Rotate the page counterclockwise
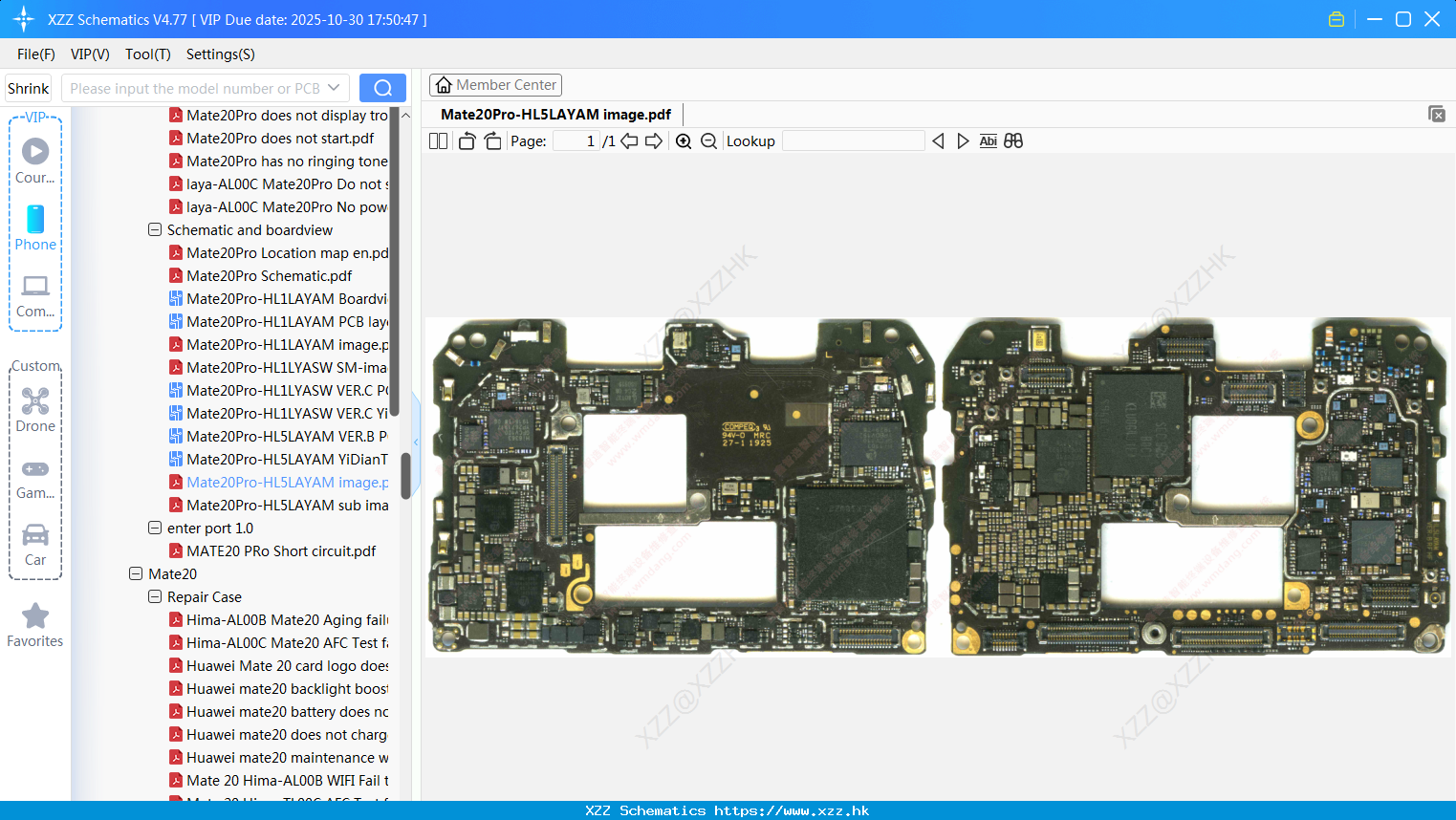The image size is (1456, 820). [x=467, y=141]
